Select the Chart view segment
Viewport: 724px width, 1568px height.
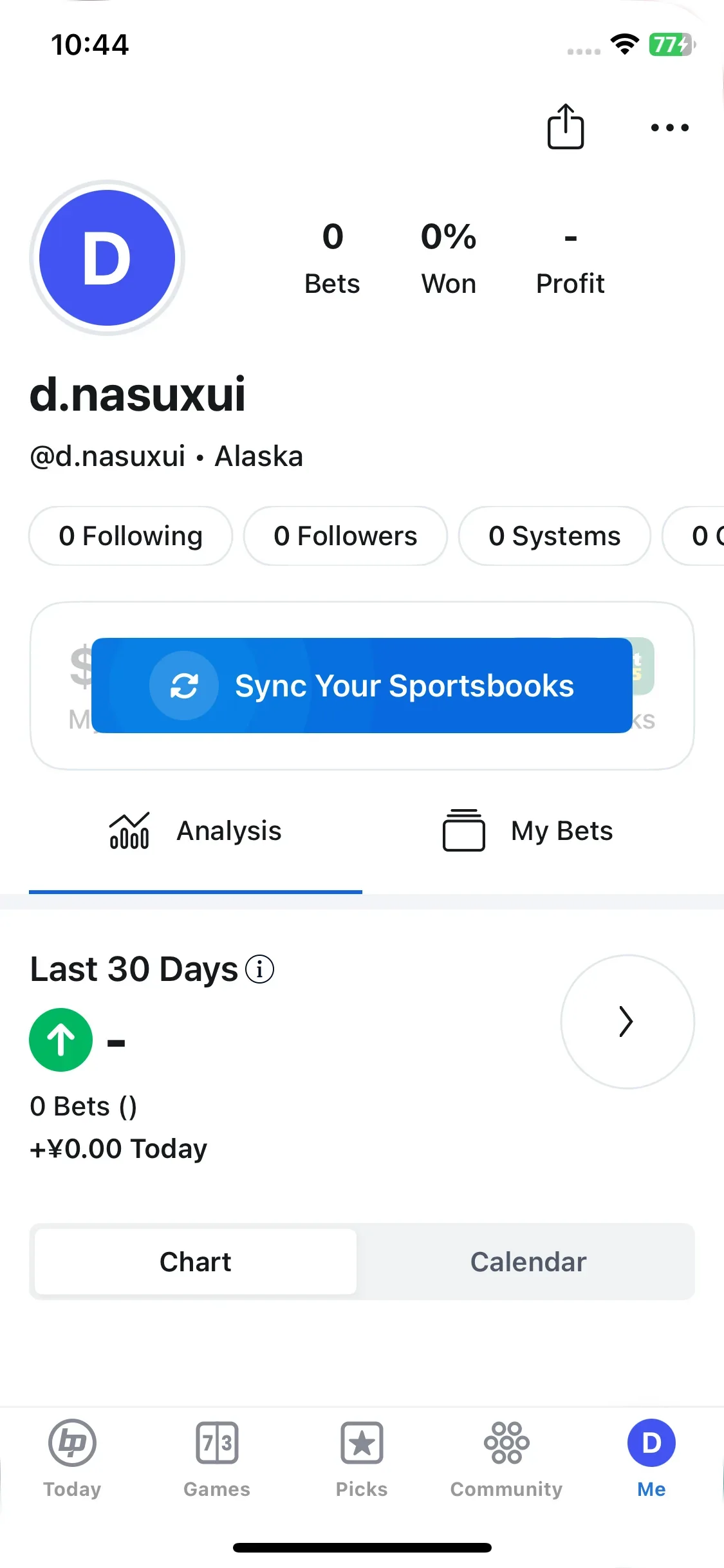pos(195,1262)
